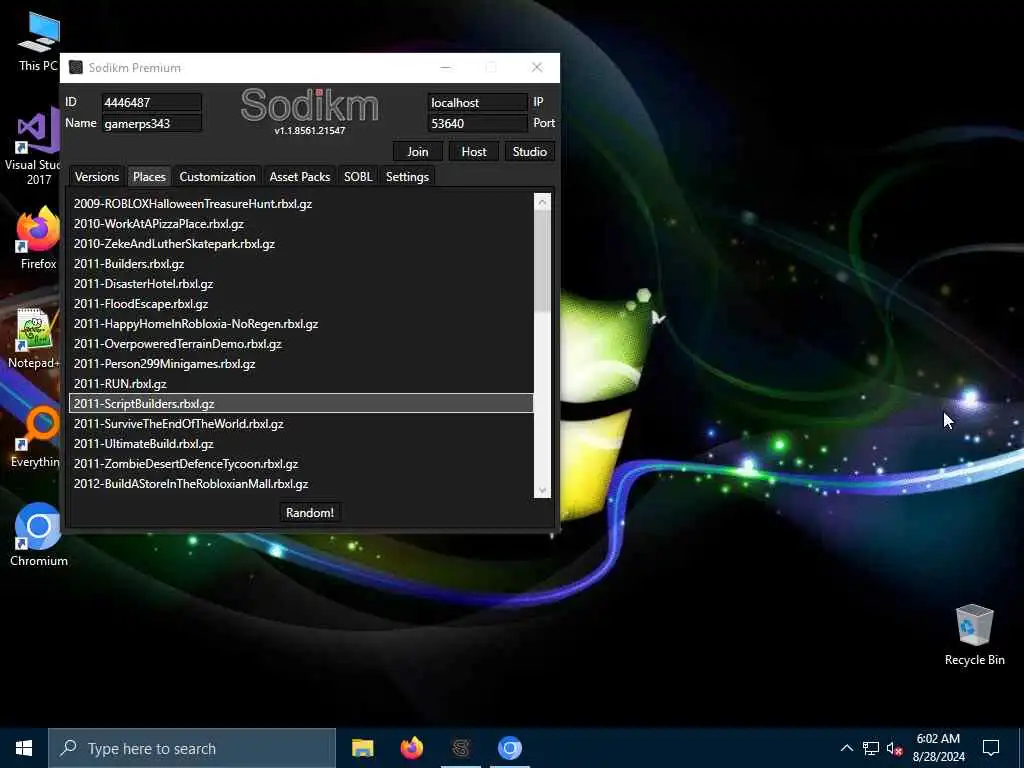Show hidden system tray icons
This screenshot has width=1024, height=768.
[x=846, y=748]
